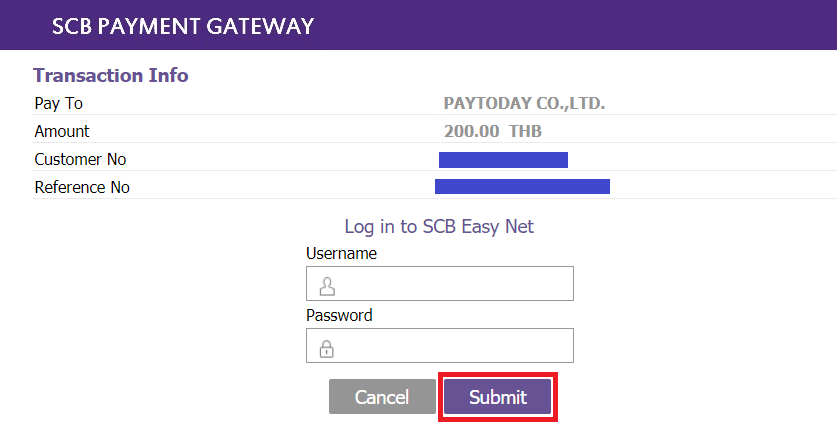The width and height of the screenshot is (837, 434).
Task: Click the padlock icon in Password field
Action: 327,349
